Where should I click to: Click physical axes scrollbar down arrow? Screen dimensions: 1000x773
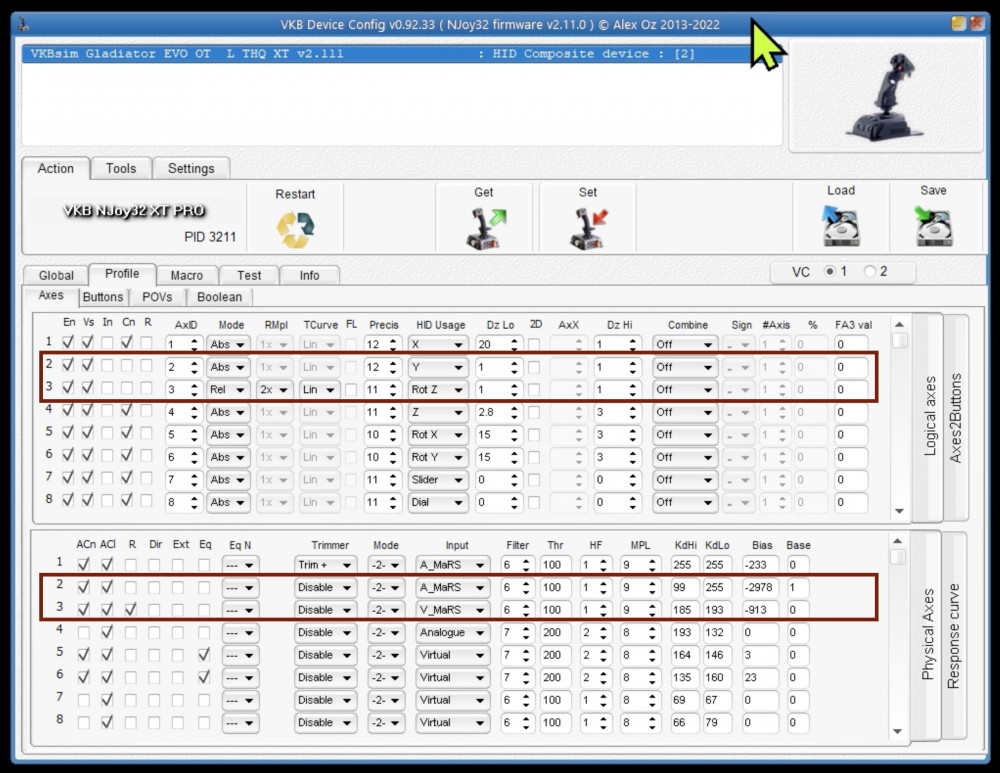pyautogui.click(x=897, y=731)
